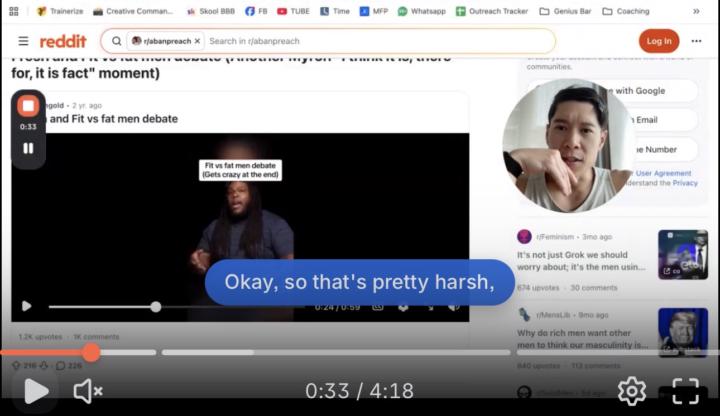Open the r/MensLib post thumbnail
Image resolution: width=720 pixels, height=416 pixels.
(x=683, y=332)
